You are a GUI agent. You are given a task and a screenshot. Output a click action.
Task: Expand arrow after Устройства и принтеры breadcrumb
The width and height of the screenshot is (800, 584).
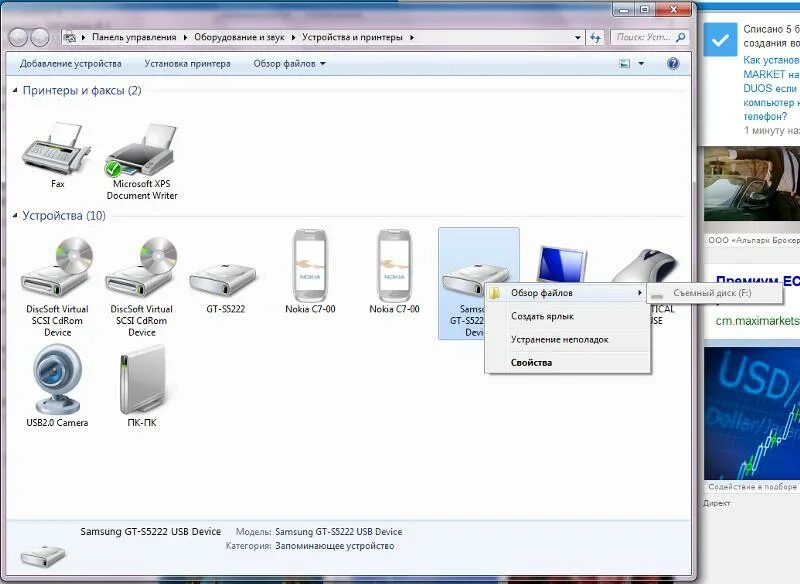tap(412, 37)
